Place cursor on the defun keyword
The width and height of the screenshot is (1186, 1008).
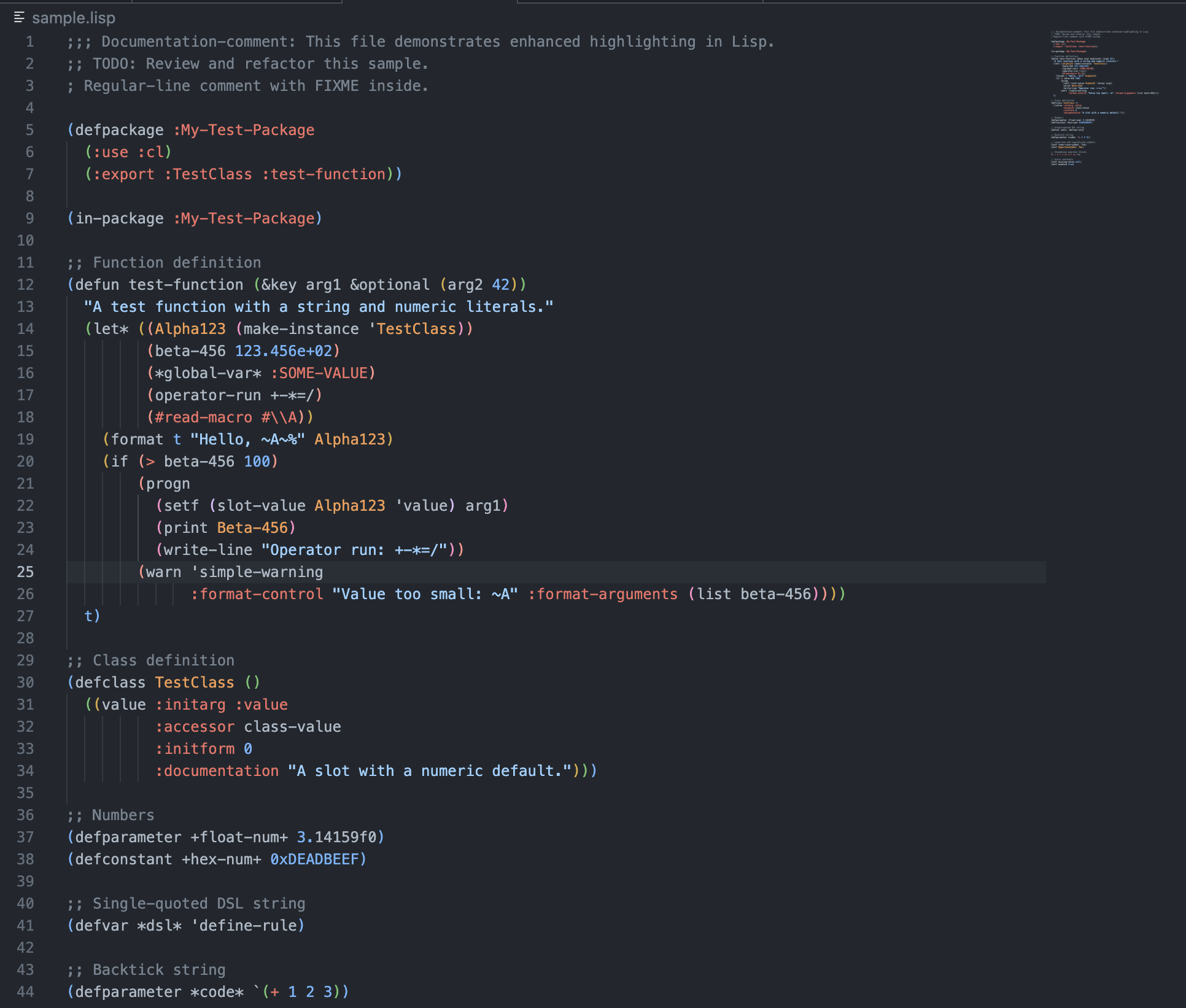pos(97,285)
